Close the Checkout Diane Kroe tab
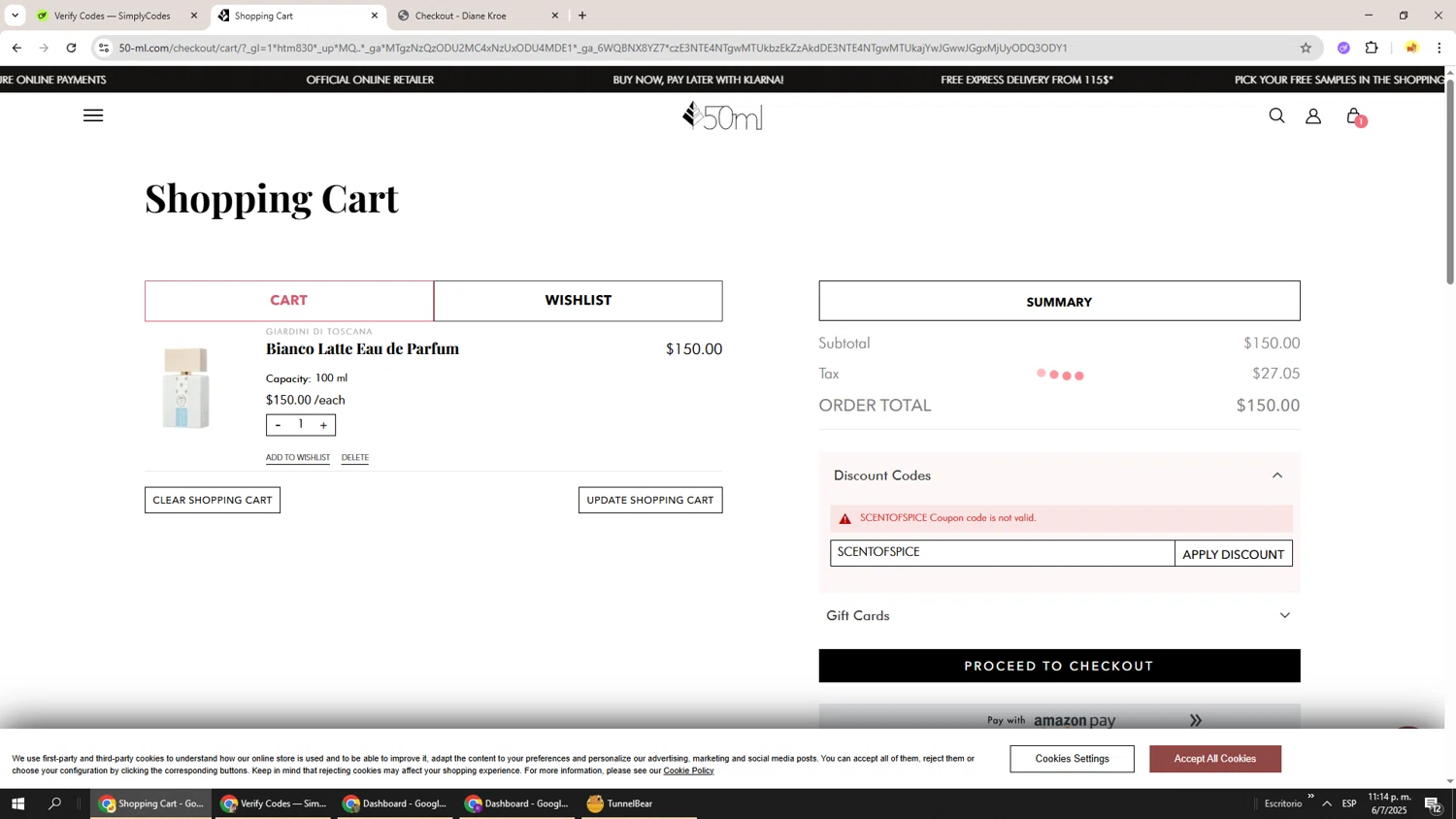This screenshot has width=1456, height=819. pyautogui.click(x=555, y=16)
